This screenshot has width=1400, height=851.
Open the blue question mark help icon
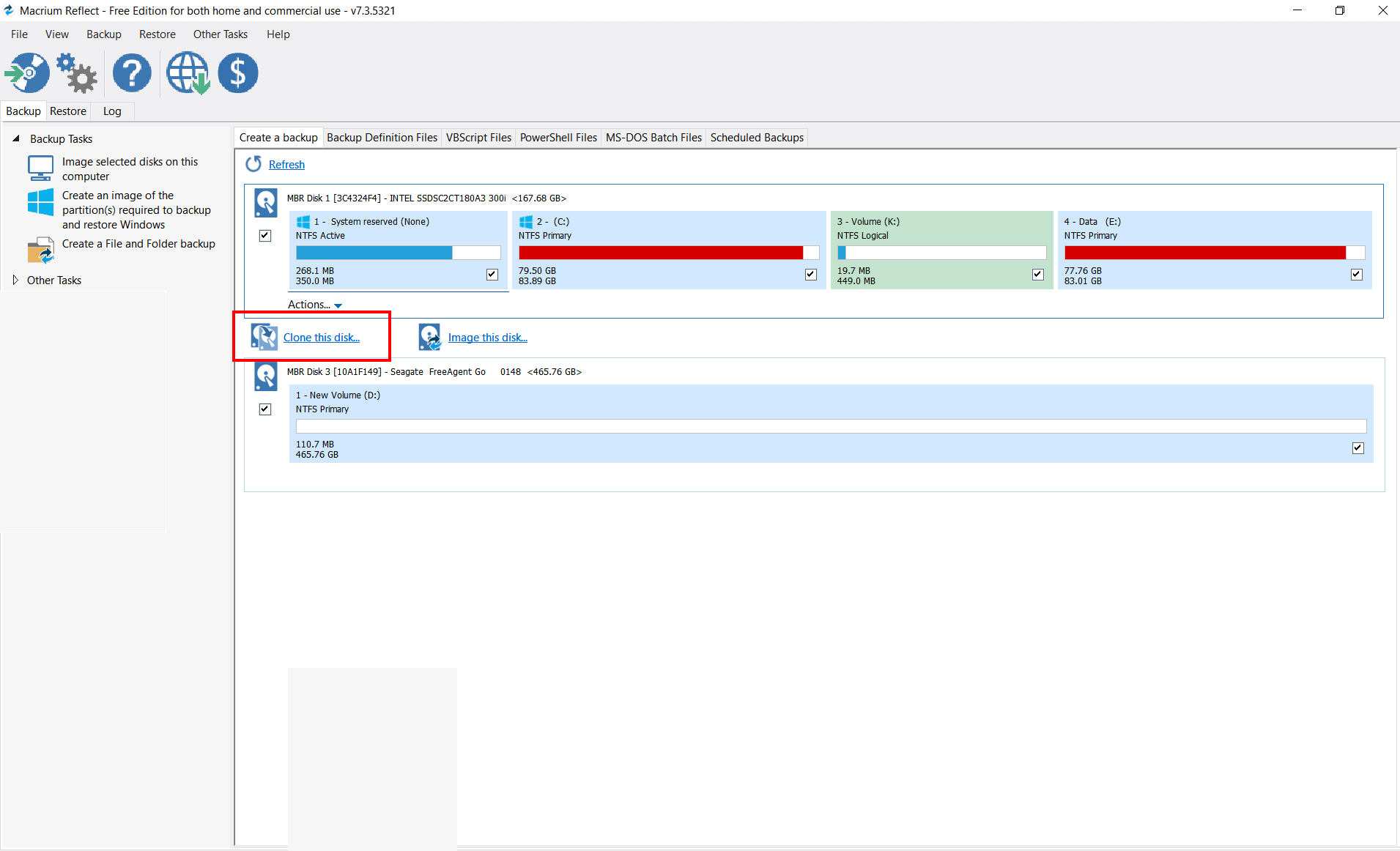pyautogui.click(x=132, y=73)
